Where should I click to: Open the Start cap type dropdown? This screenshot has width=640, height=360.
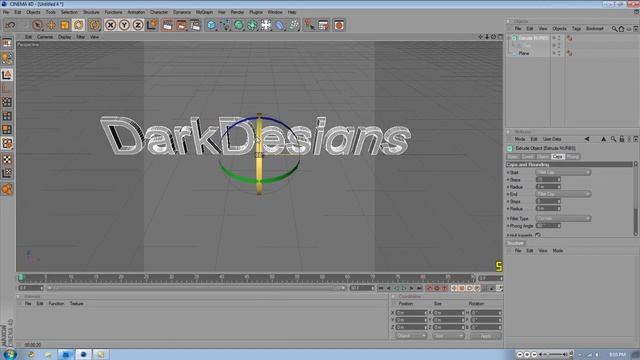pos(563,172)
